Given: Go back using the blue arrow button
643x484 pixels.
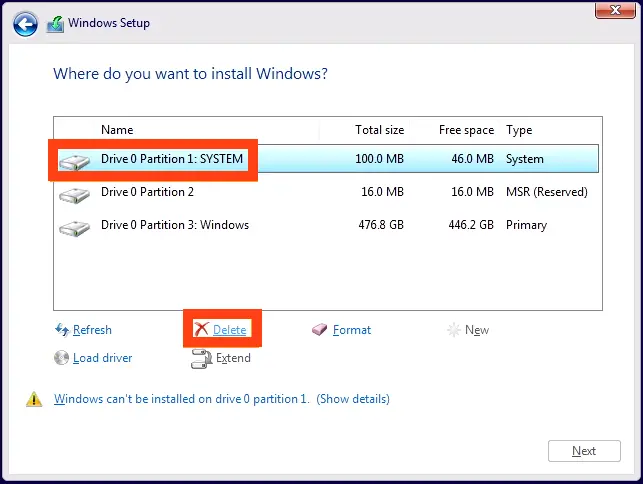Looking at the screenshot, I should 25,24.
